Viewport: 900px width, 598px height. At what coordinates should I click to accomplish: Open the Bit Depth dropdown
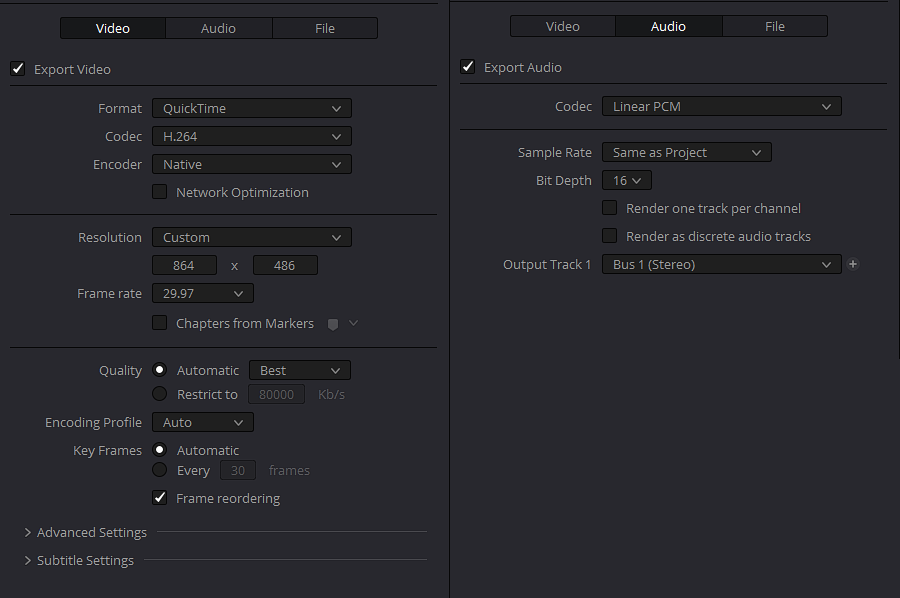(627, 181)
